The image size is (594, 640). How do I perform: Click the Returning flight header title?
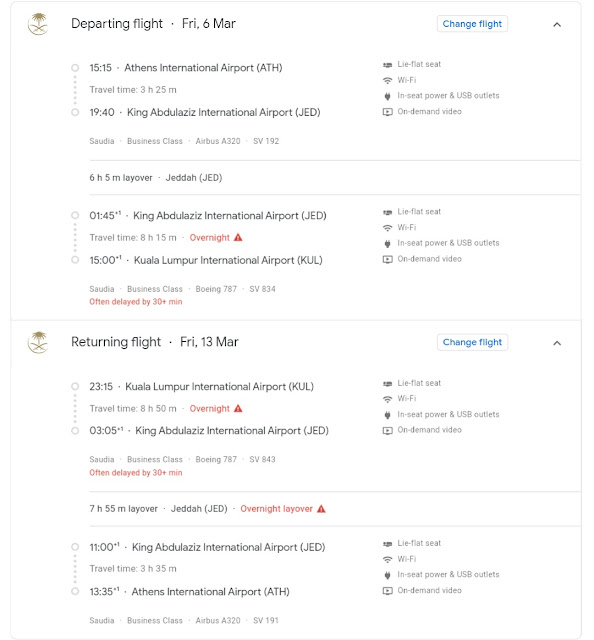pyautogui.click(x=116, y=342)
